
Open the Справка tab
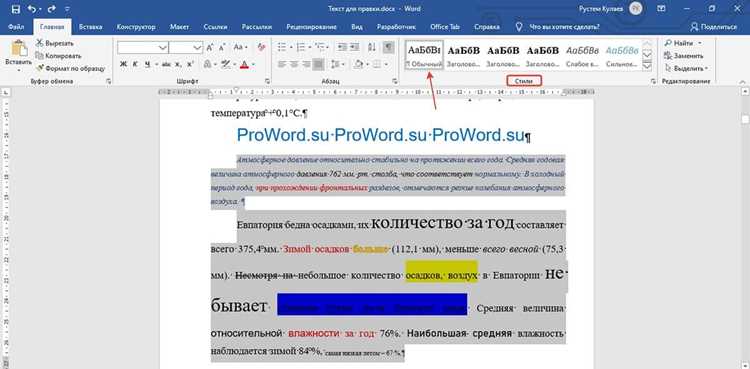point(486,27)
